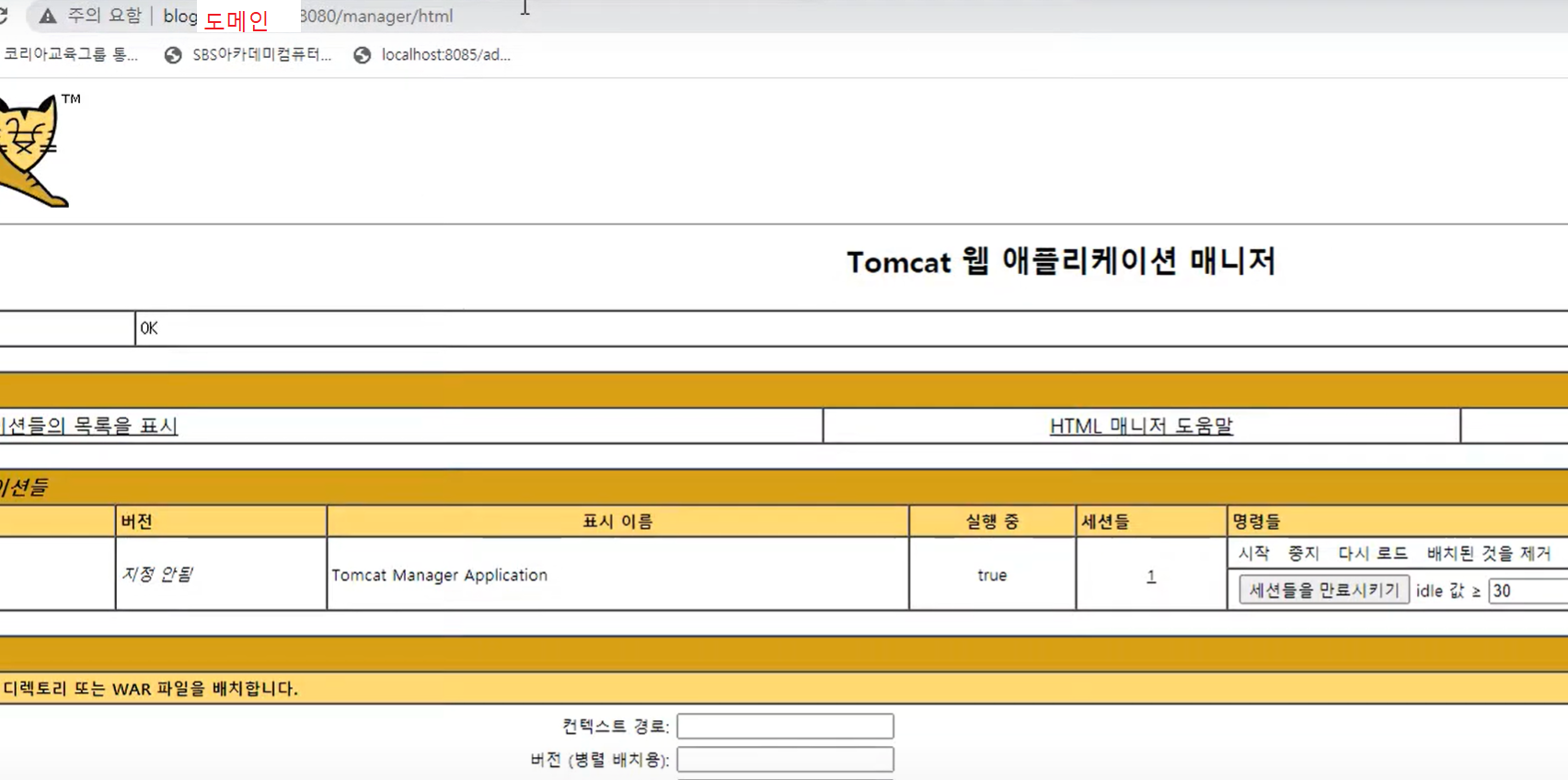Click the Tomcat Manager Application name cell
The width and height of the screenshot is (1568, 780).
pyautogui.click(x=617, y=574)
